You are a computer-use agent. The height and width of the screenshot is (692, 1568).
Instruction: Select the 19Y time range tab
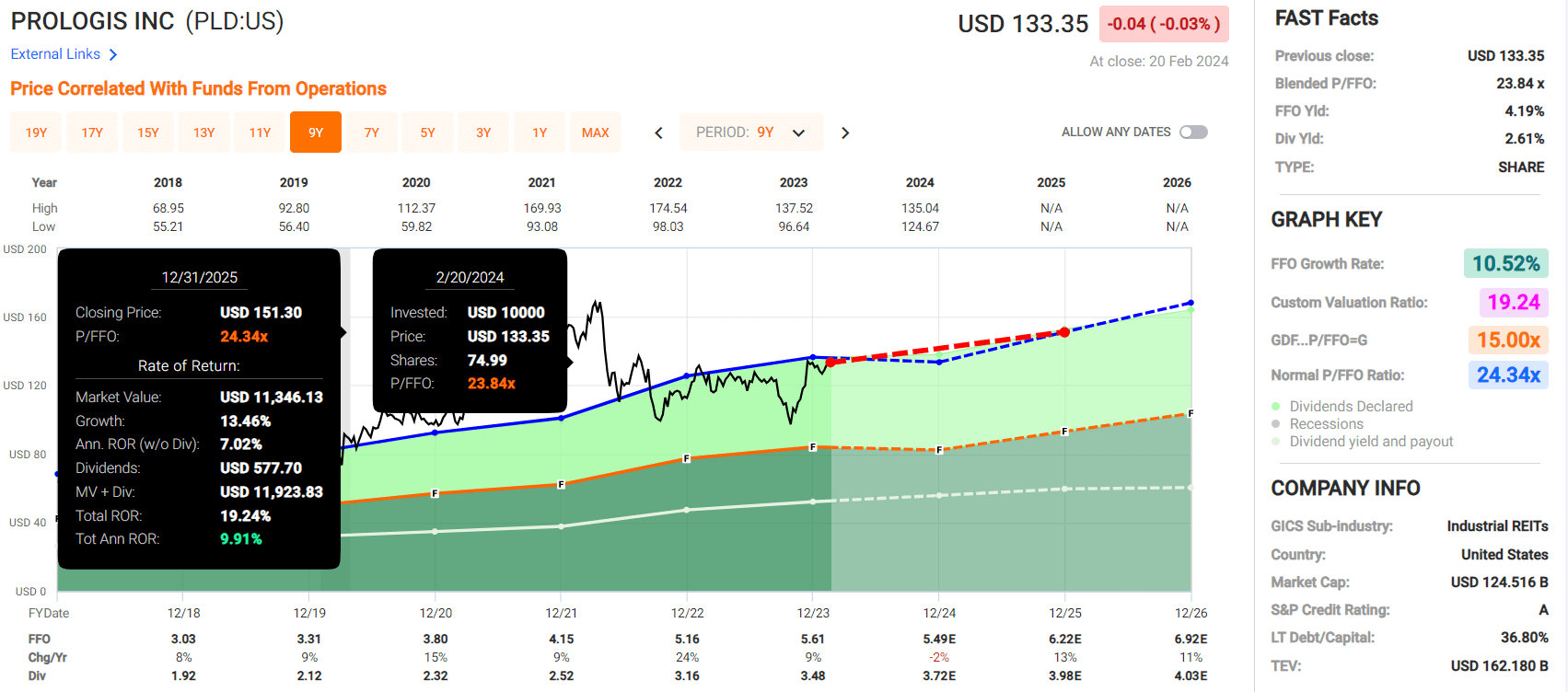point(36,133)
